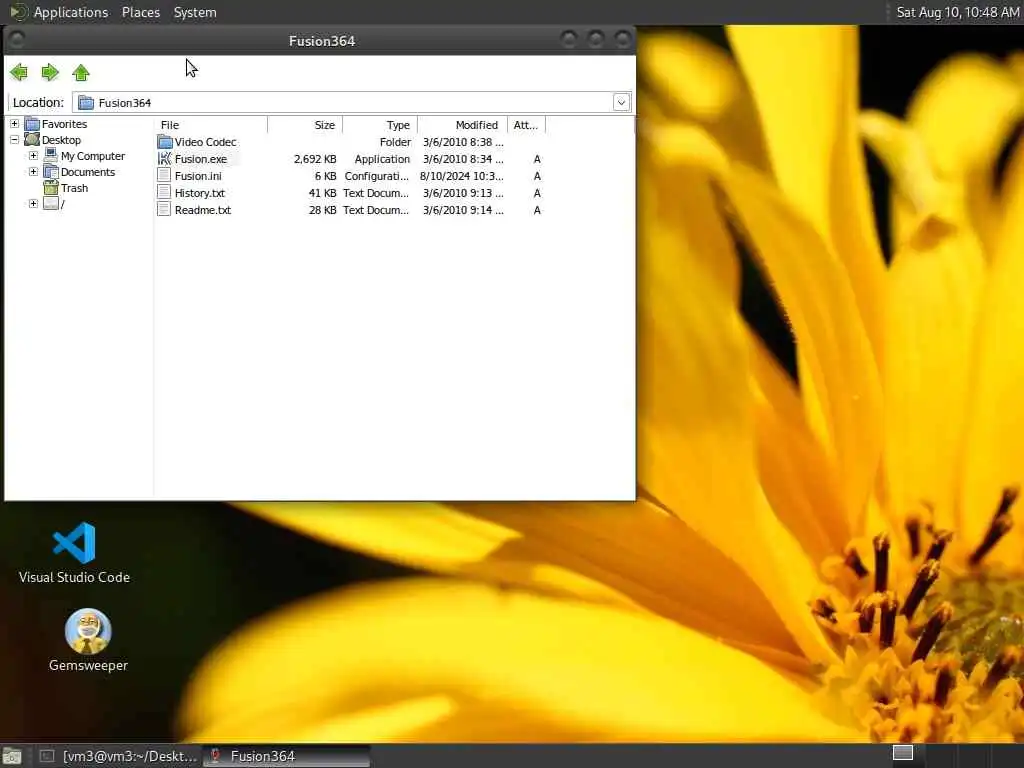Click the Fusion.ini file icon

tap(165, 176)
